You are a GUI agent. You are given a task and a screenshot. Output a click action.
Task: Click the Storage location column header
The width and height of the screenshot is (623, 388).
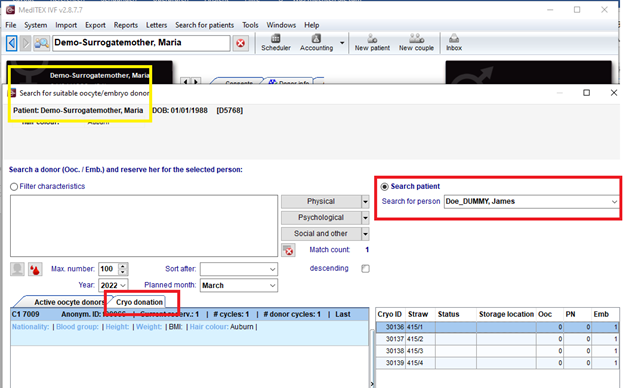[506, 315]
